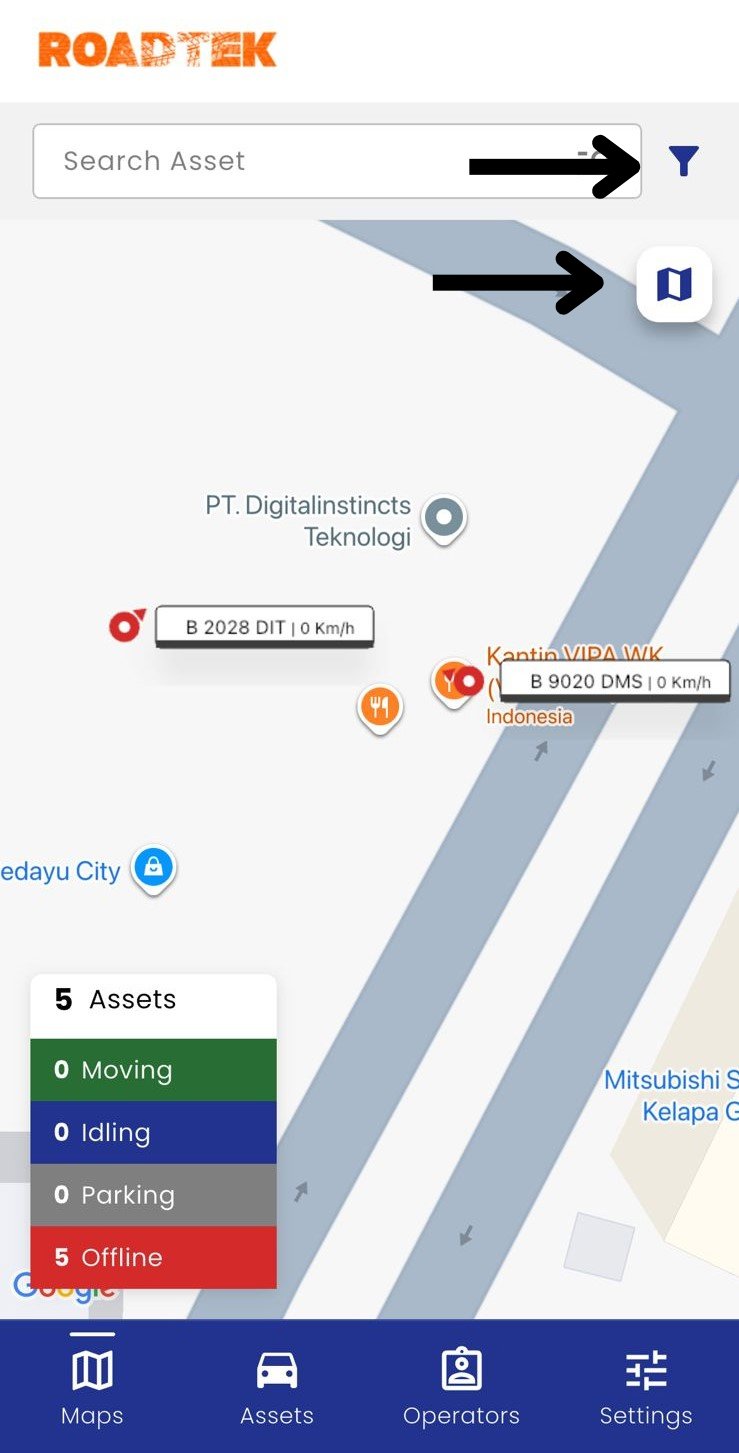Filter by the gray Parking status
739x1453 pixels.
click(153, 1195)
